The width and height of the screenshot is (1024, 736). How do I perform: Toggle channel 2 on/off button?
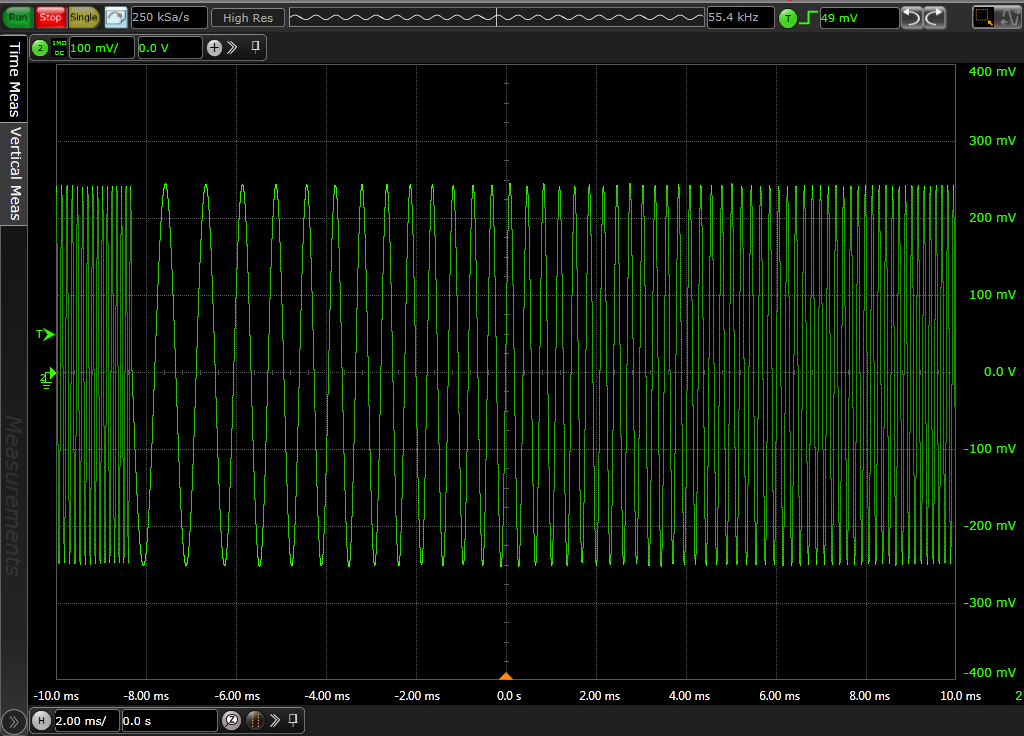(41, 48)
